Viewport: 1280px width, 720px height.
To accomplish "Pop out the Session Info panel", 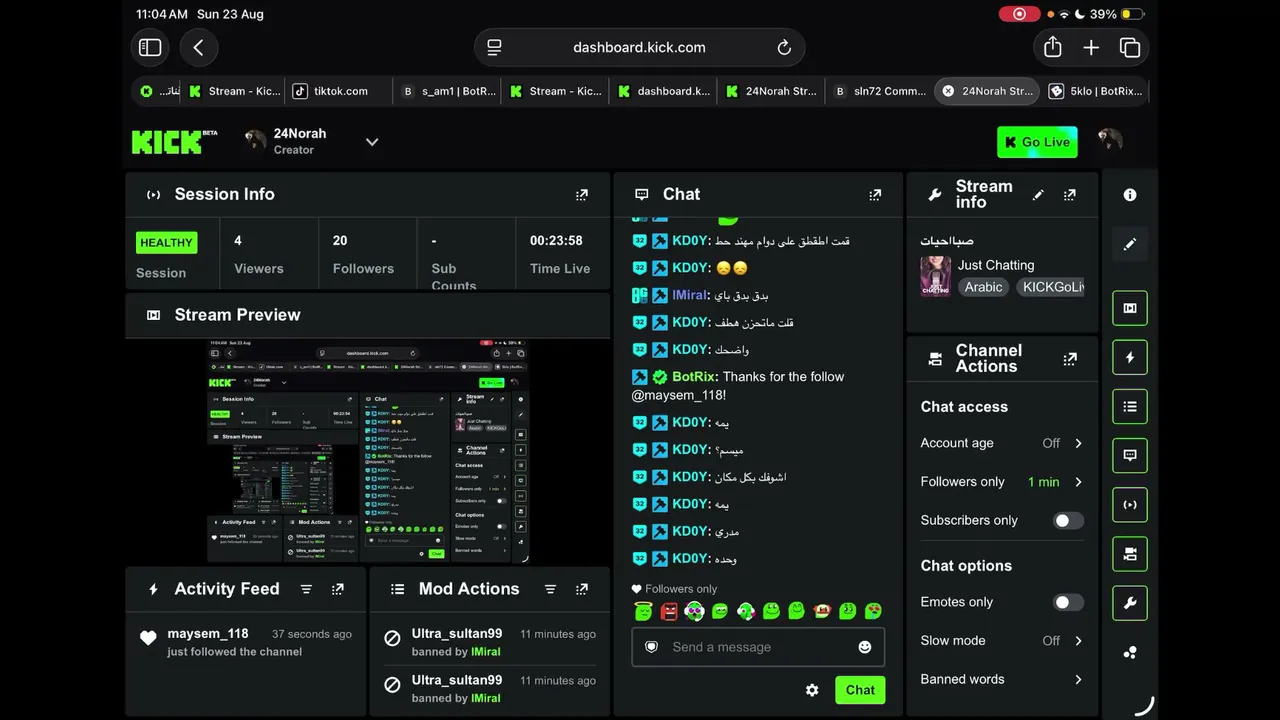I will (582, 195).
